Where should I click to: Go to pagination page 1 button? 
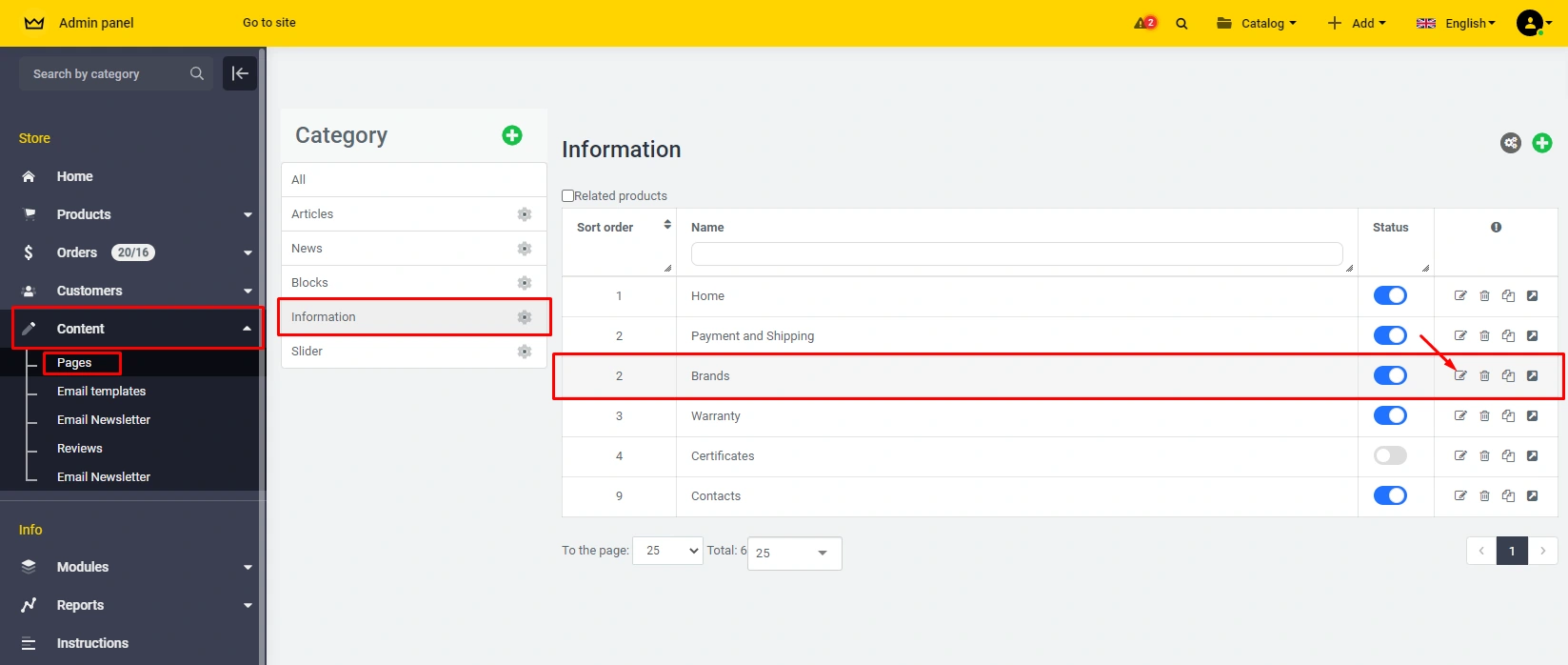pyautogui.click(x=1512, y=552)
